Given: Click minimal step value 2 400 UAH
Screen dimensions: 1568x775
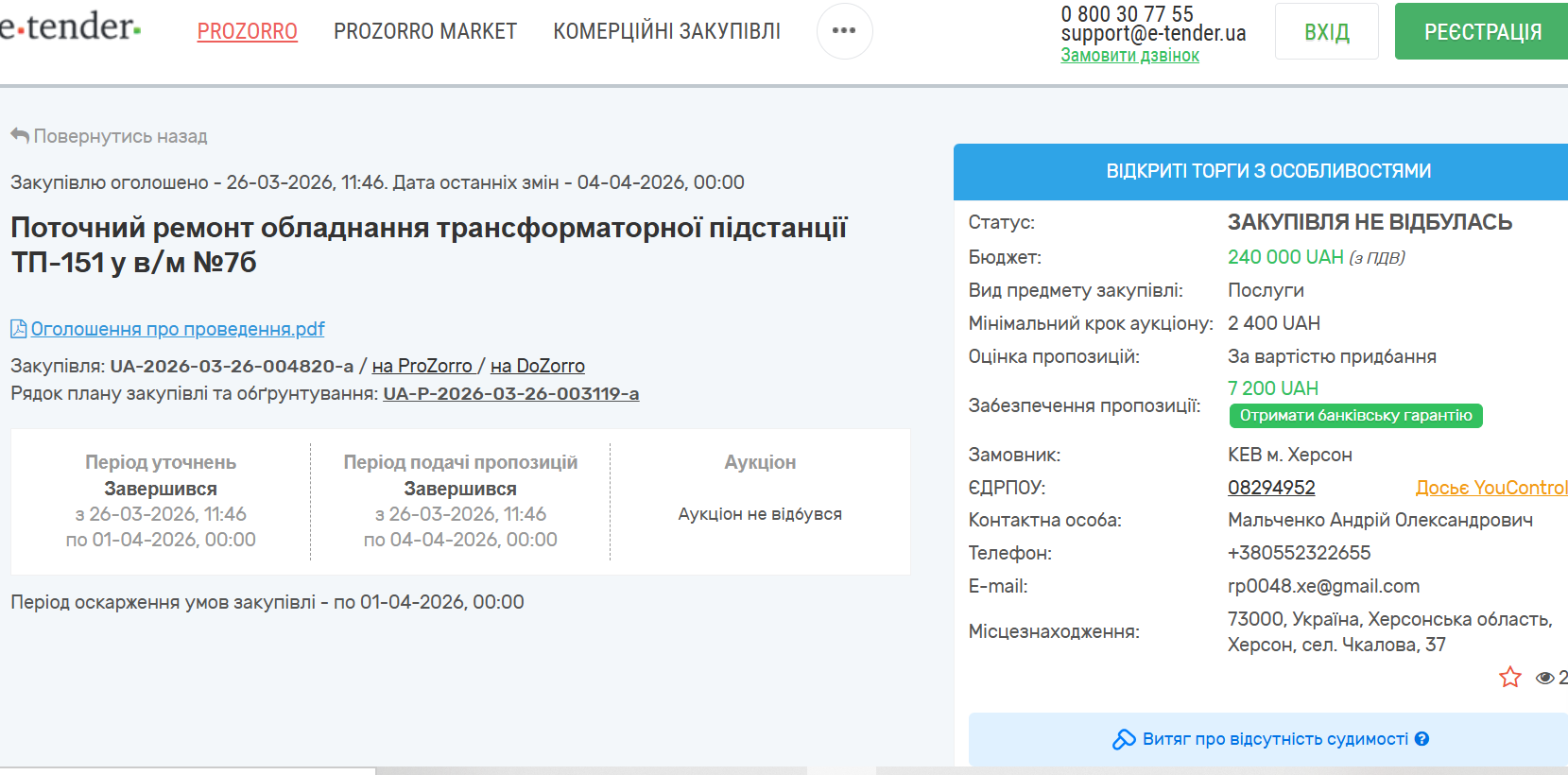Looking at the screenshot, I should [1274, 323].
